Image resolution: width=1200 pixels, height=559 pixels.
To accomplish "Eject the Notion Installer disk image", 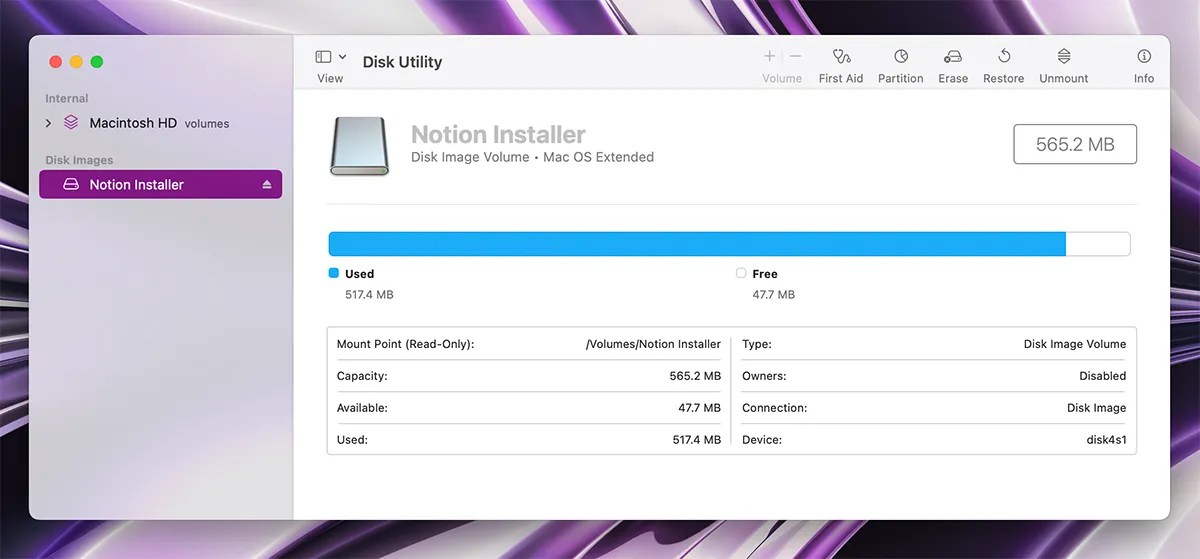I will click(267, 185).
